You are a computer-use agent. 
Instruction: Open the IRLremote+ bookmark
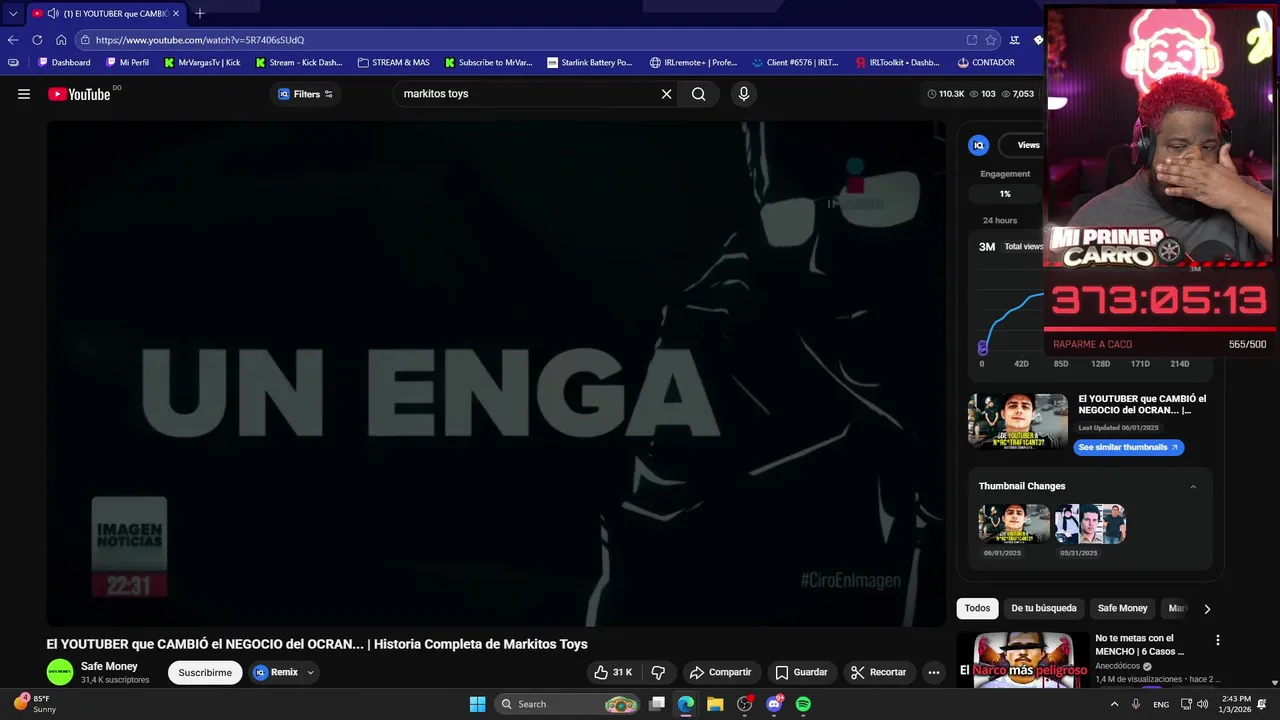[x=693, y=62]
